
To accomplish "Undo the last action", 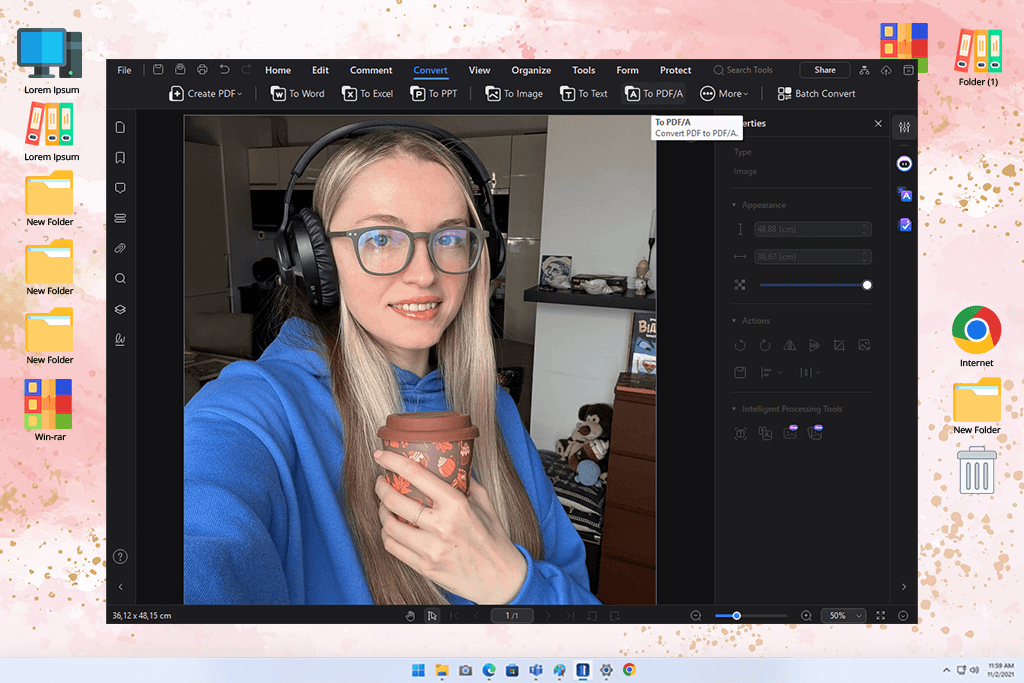I will pos(225,69).
